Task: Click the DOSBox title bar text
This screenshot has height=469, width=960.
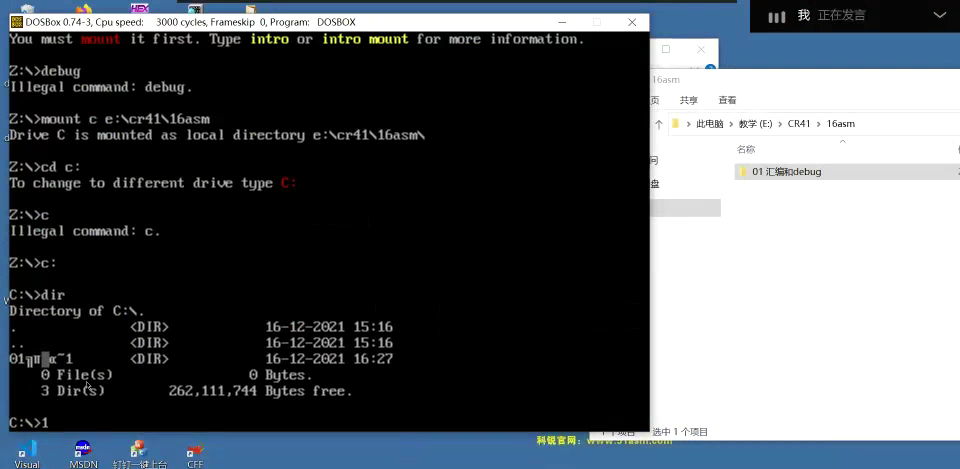Action: (x=190, y=23)
